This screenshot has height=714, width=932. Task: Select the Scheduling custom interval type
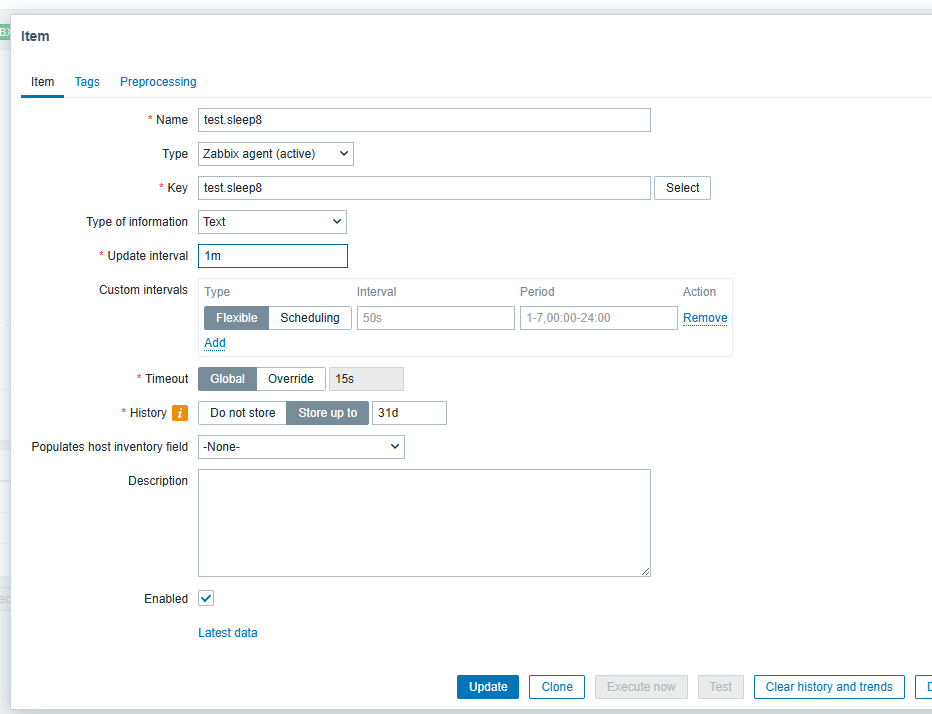tap(309, 318)
